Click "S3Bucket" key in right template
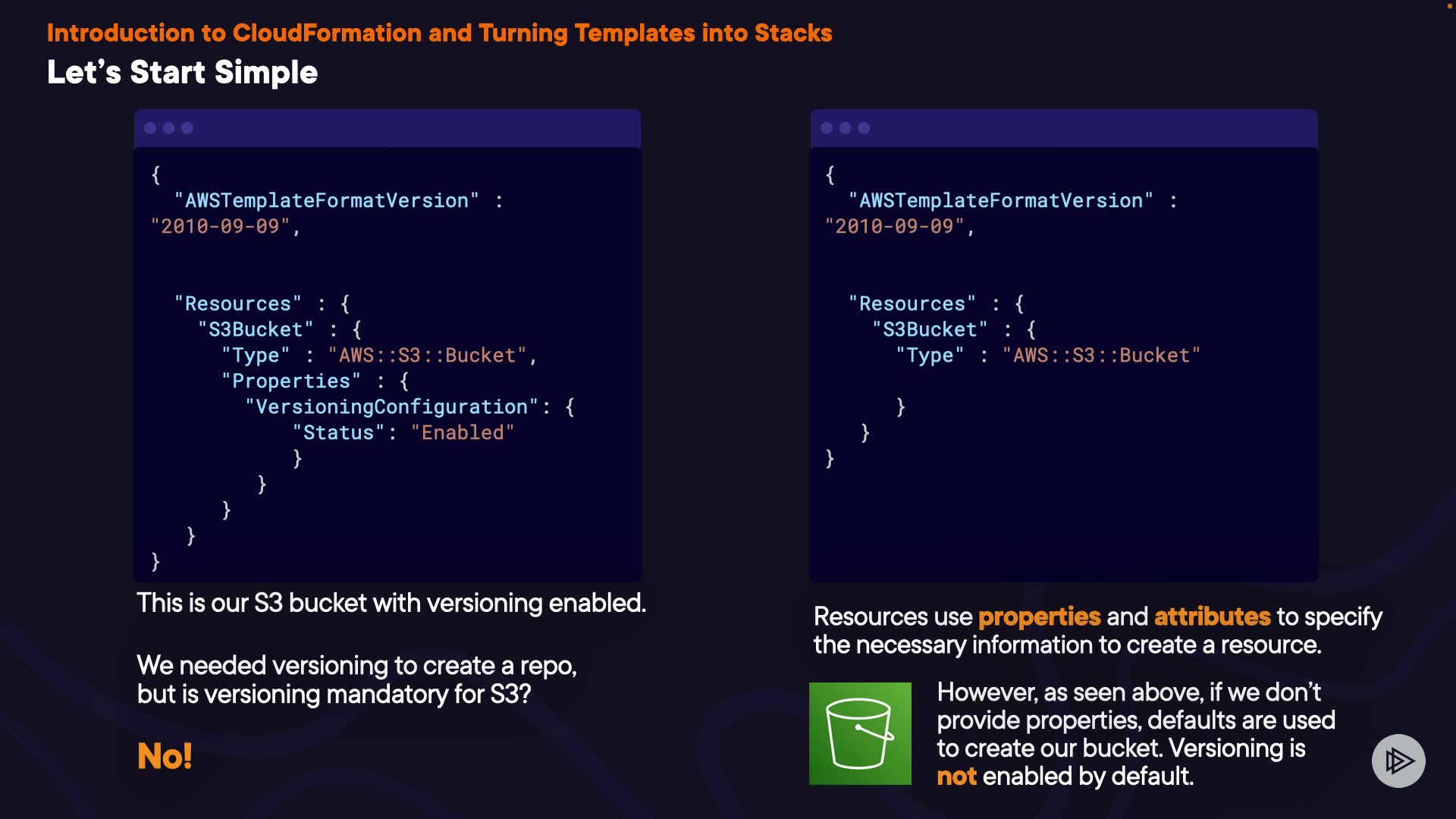This screenshot has width=1456, height=819. tap(930, 330)
